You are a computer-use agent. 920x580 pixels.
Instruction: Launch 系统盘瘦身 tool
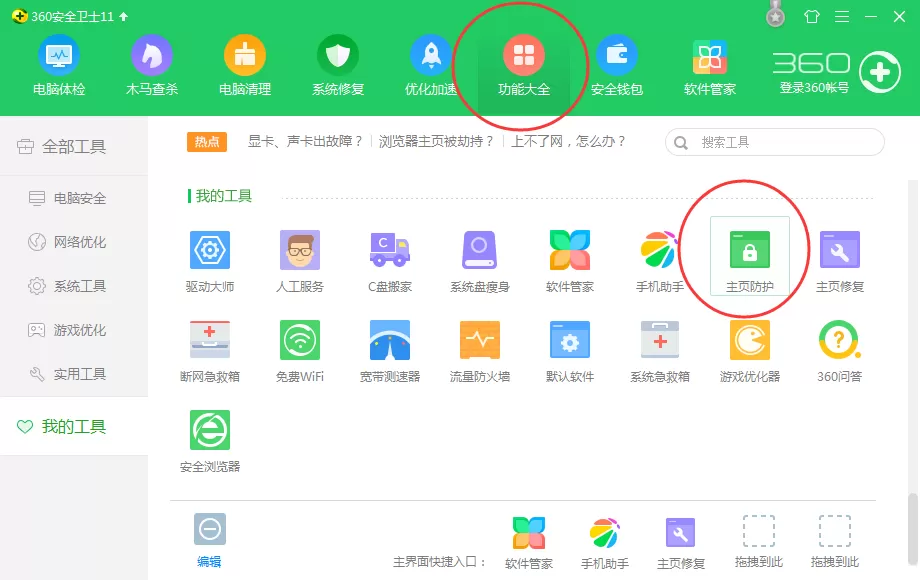(479, 262)
